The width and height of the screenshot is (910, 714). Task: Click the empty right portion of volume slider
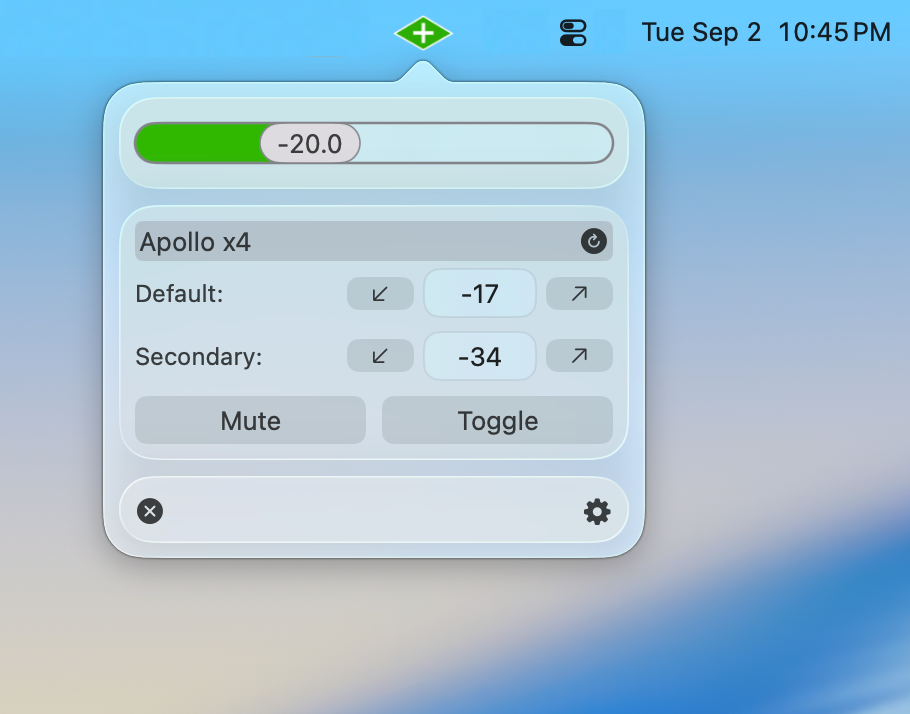tap(486, 143)
